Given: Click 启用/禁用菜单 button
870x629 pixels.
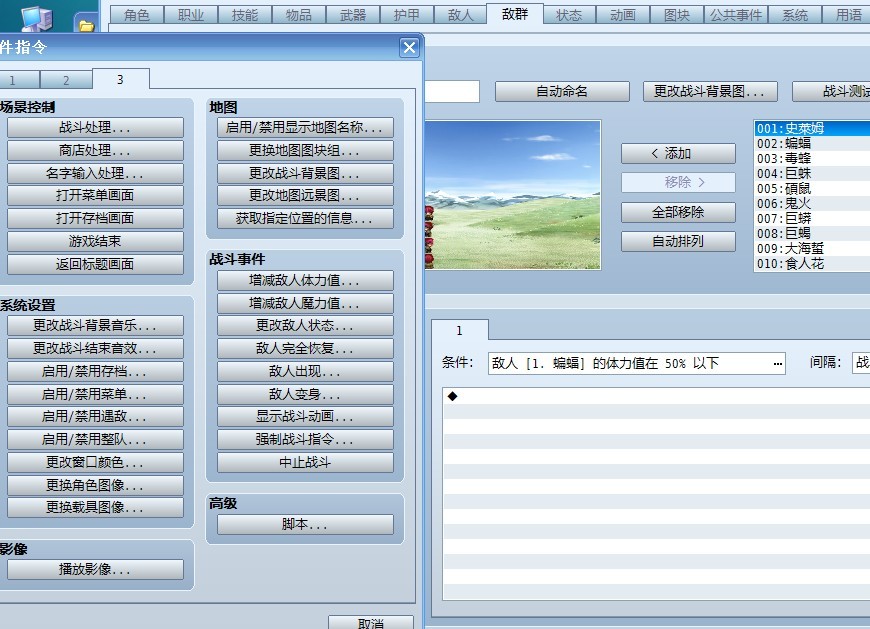Looking at the screenshot, I should [x=95, y=394].
